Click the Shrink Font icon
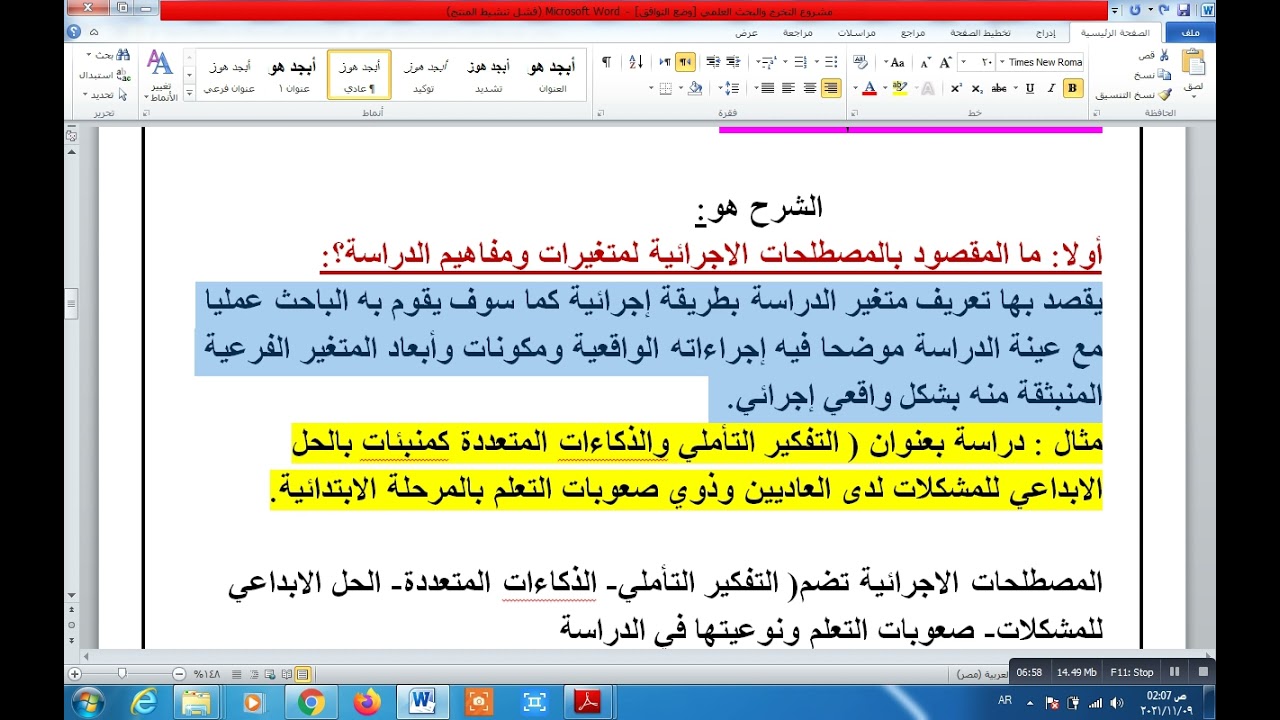 point(926,62)
